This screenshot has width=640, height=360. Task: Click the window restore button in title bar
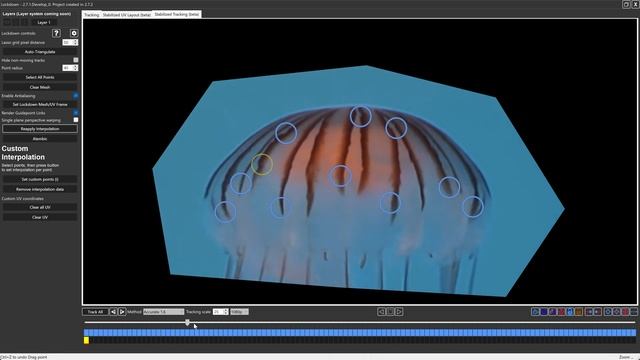point(626,4)
